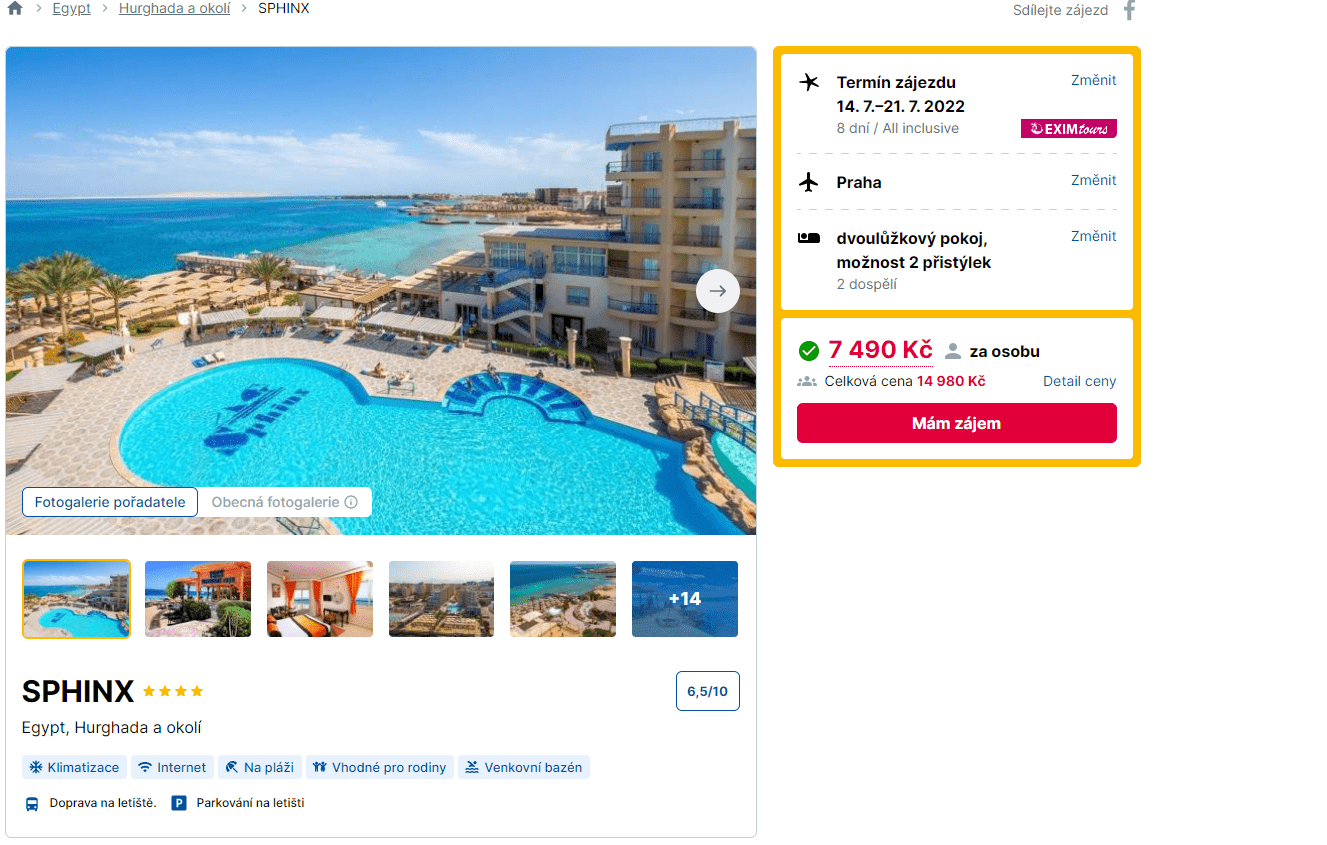The width and height of the screenshot is (1327, 845).
Task: Click the EXIM tours logo badge
Action: point(1069,128)
